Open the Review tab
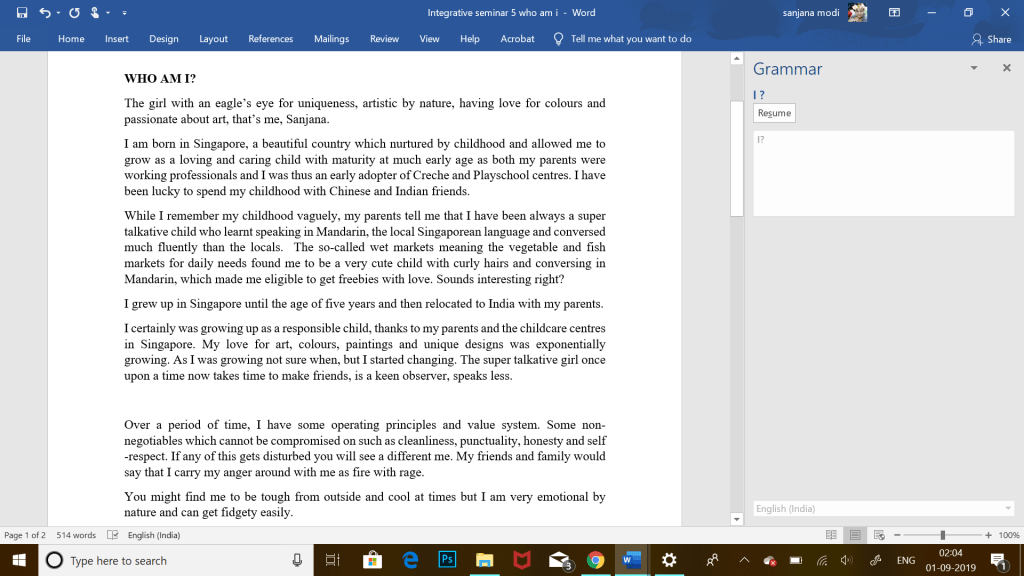1024x576 pixels. point(384,39)
